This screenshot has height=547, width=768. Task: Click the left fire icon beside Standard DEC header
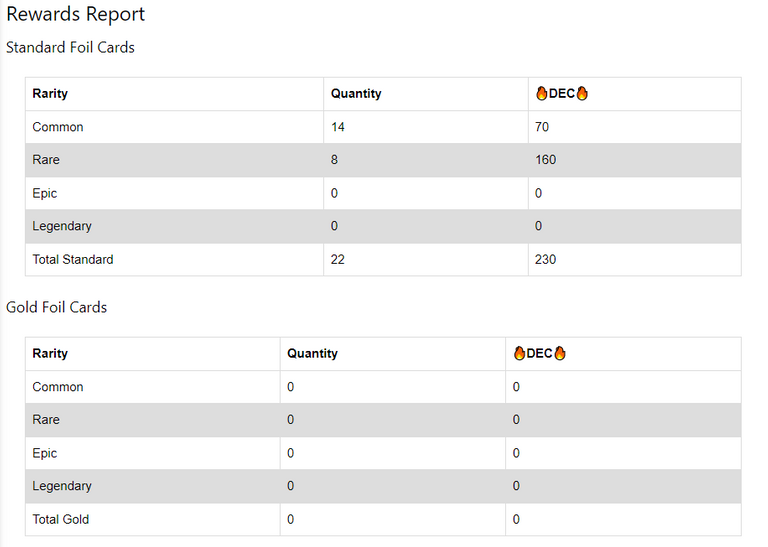pyautogui.click(x=541, y=94)
